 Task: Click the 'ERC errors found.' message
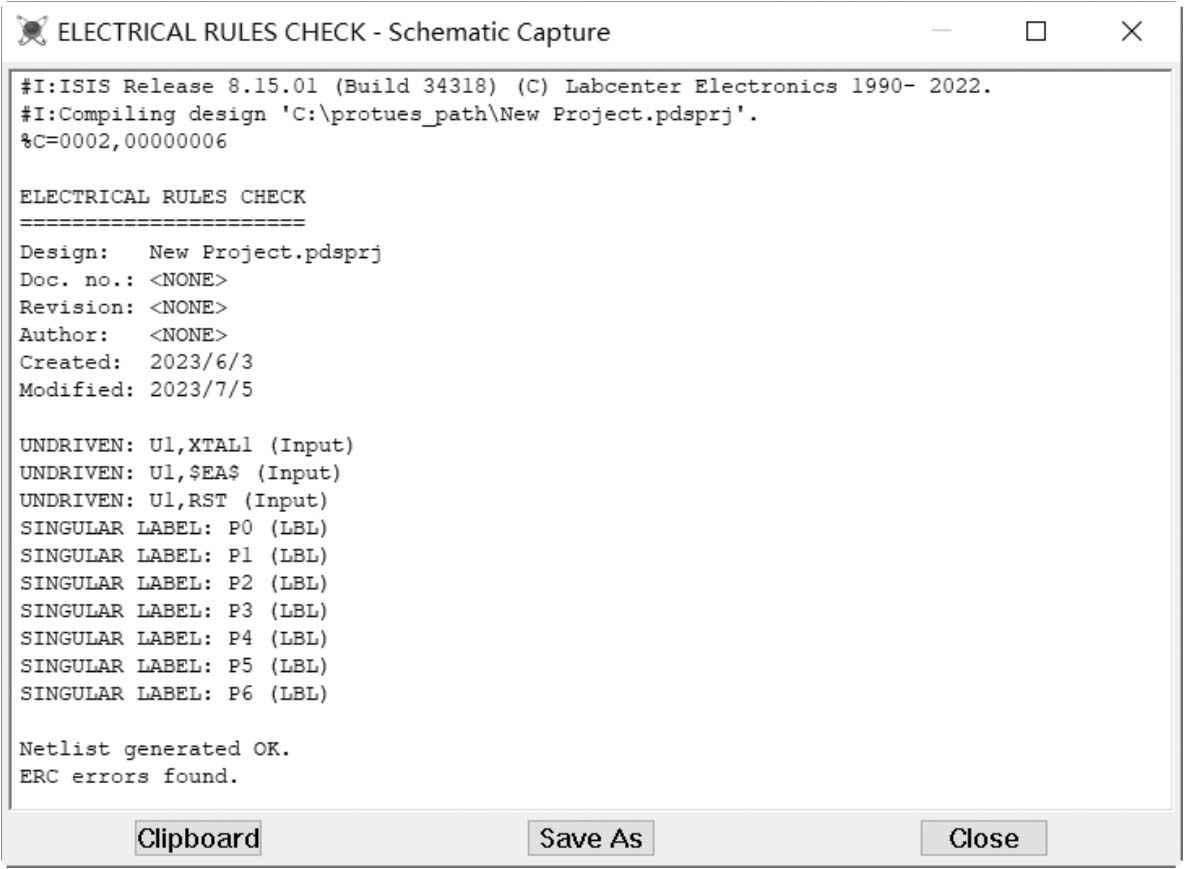(x=129, y=776)
